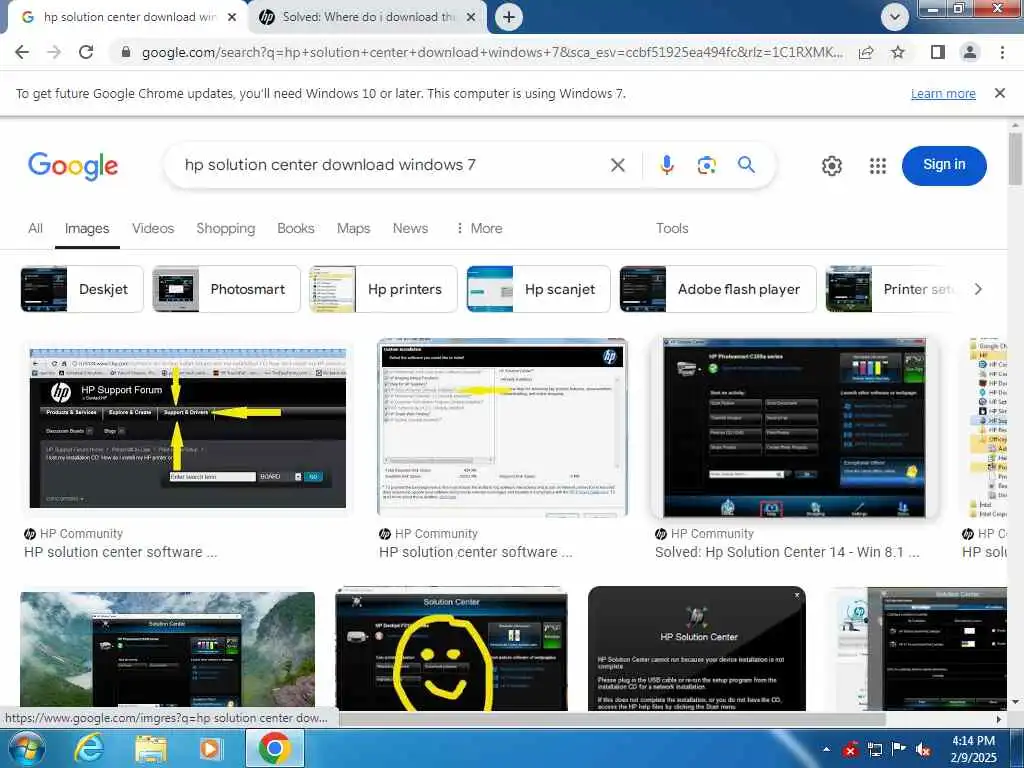Open the Windows Start menu
1024x768 pixels.
pos(26,748)
